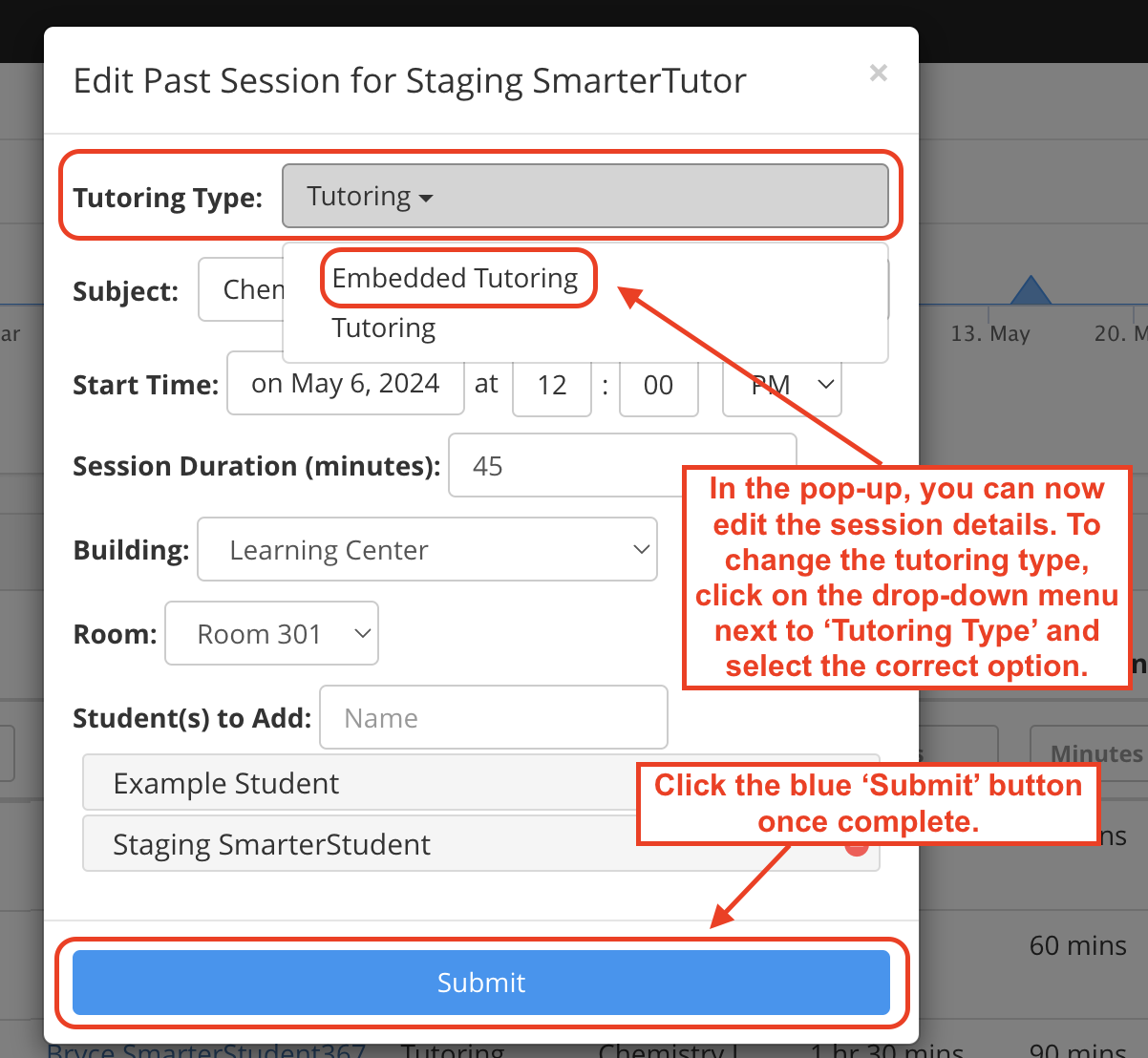Click the start date field May 6, 2024

345,383
